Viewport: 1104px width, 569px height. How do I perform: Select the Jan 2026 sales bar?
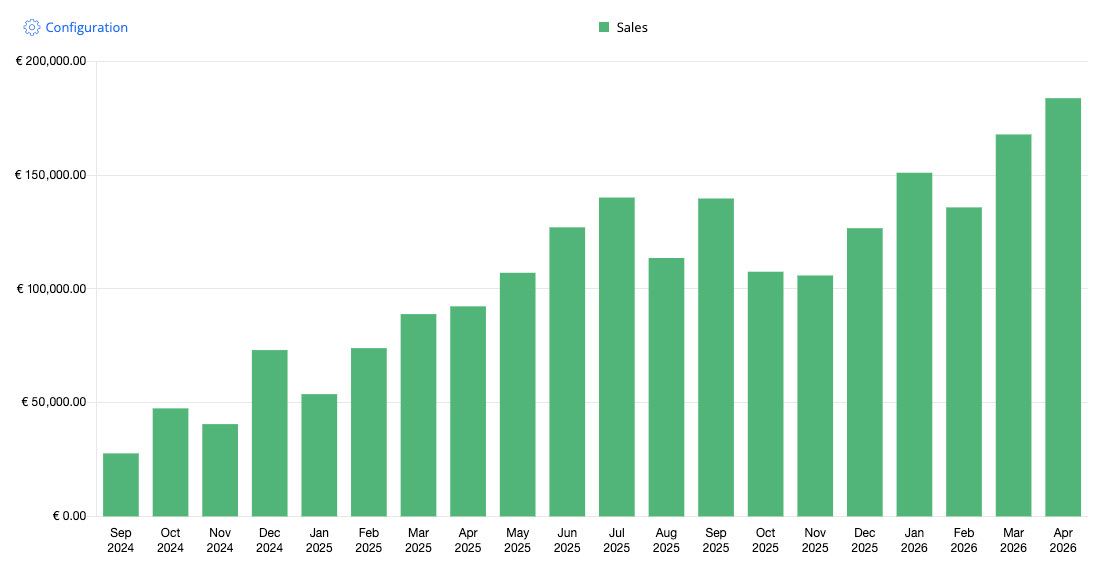click(x=915, y=344)
